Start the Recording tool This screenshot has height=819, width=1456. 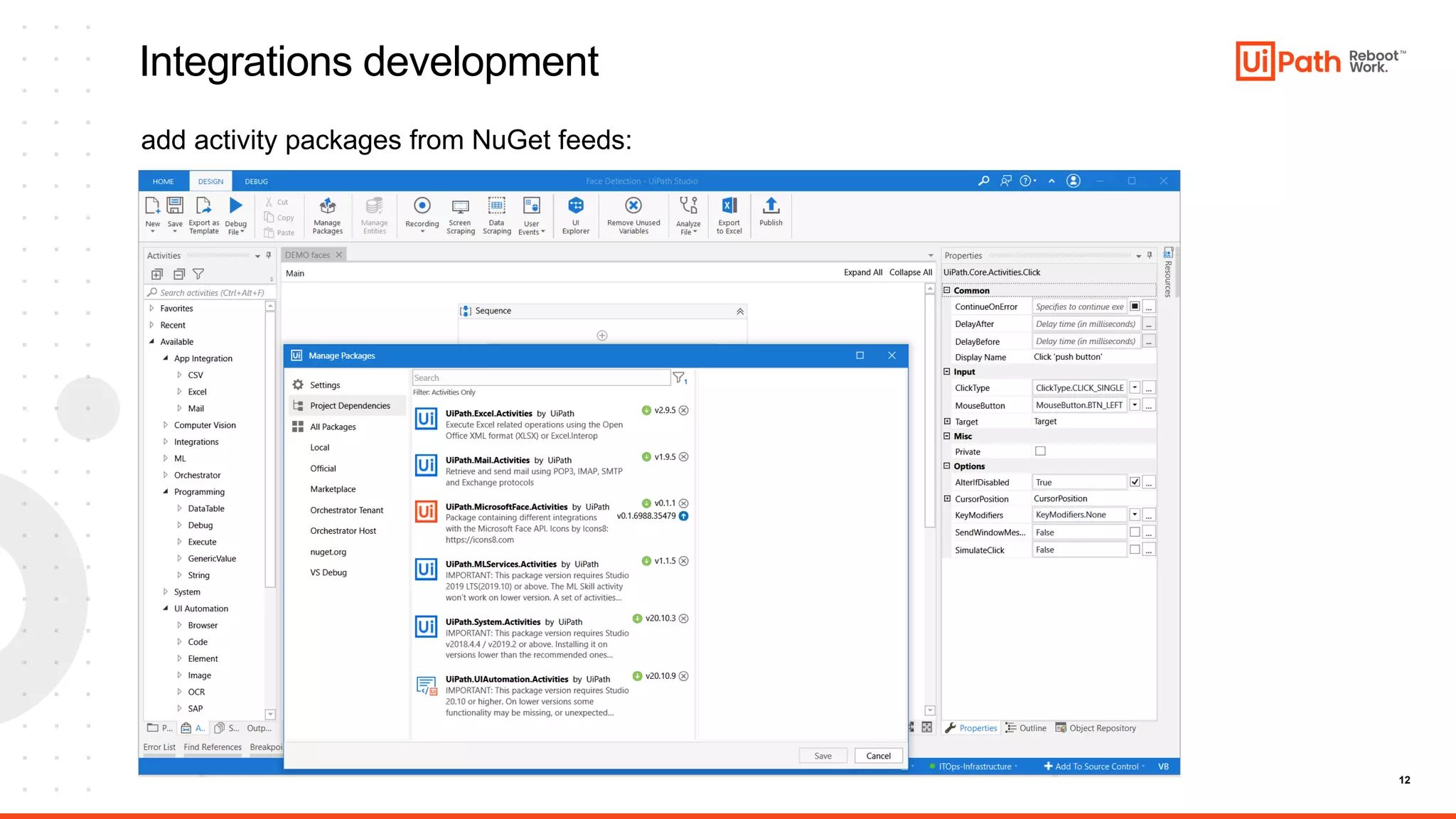pyautogui.click(x=422, y=206)
